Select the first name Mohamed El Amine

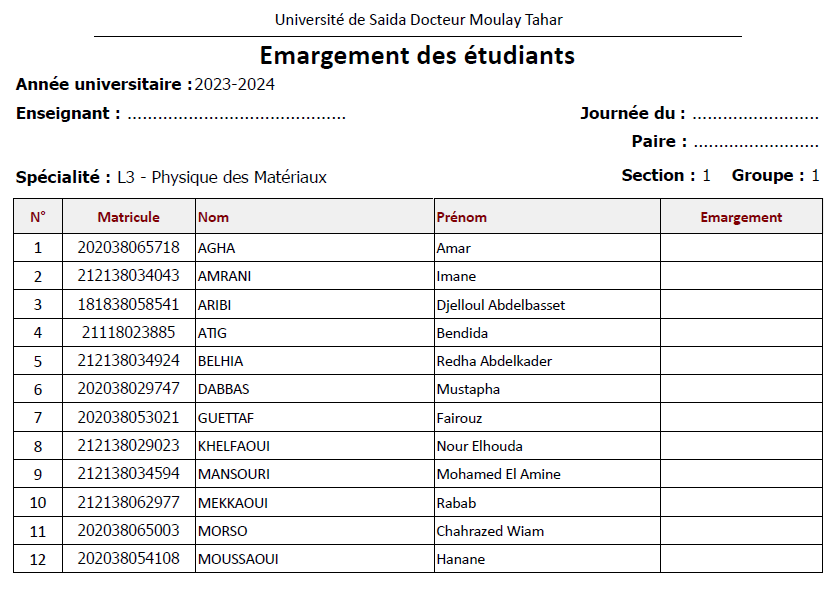pos(498,474)
